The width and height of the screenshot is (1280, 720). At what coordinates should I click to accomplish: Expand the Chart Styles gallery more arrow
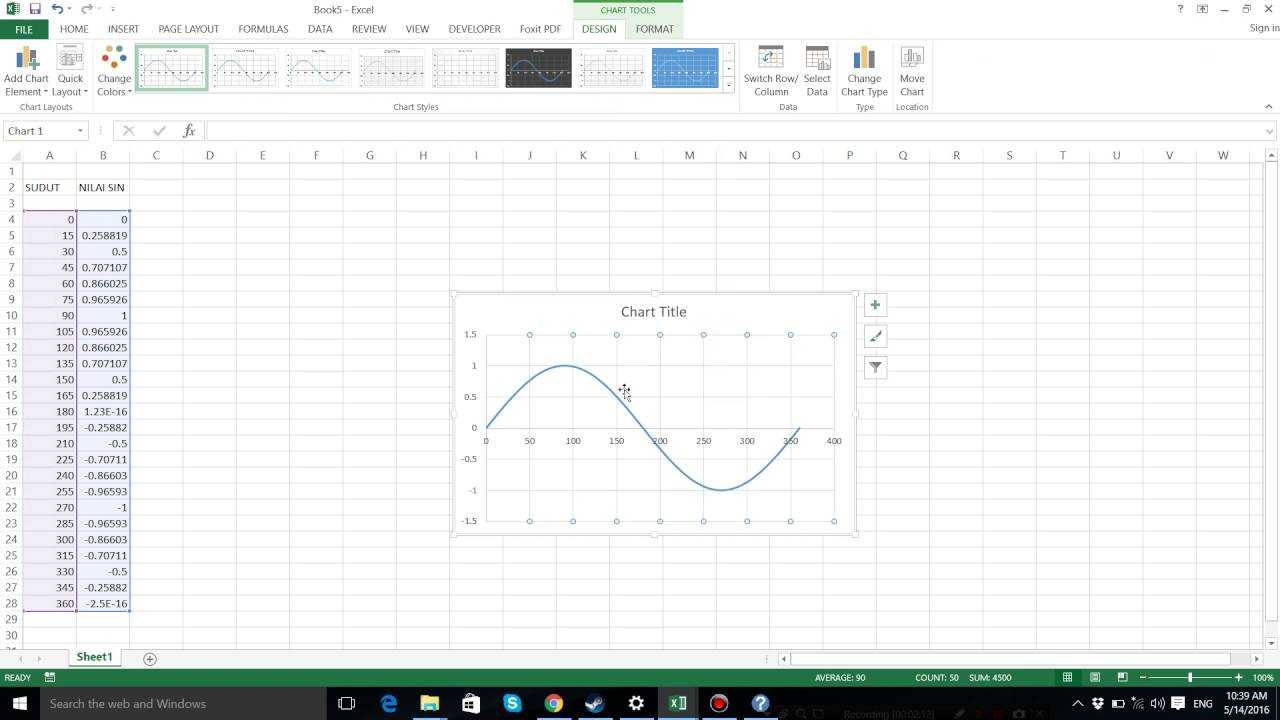[x=730, y=86]
